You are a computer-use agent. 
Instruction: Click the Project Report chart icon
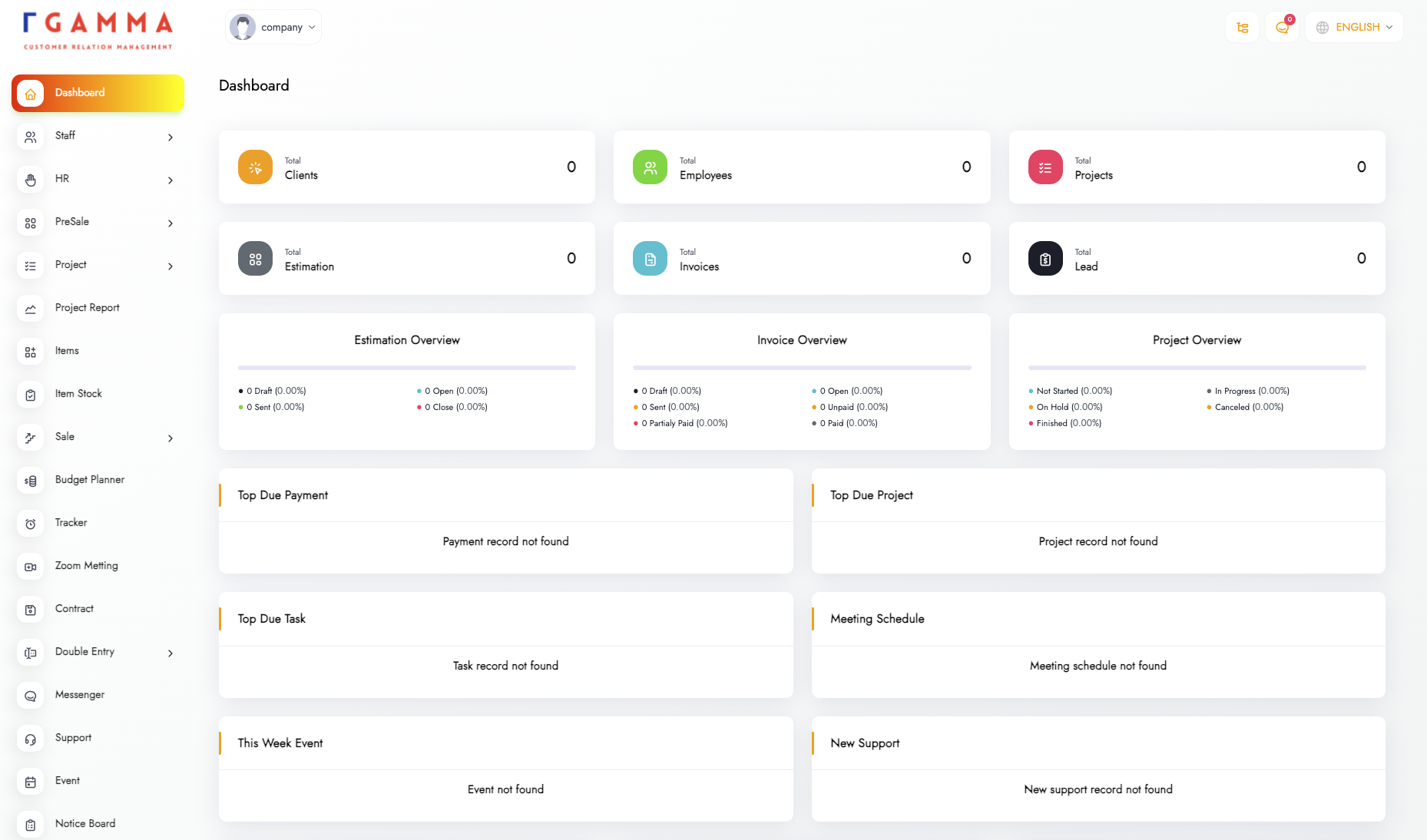[30, 309]
